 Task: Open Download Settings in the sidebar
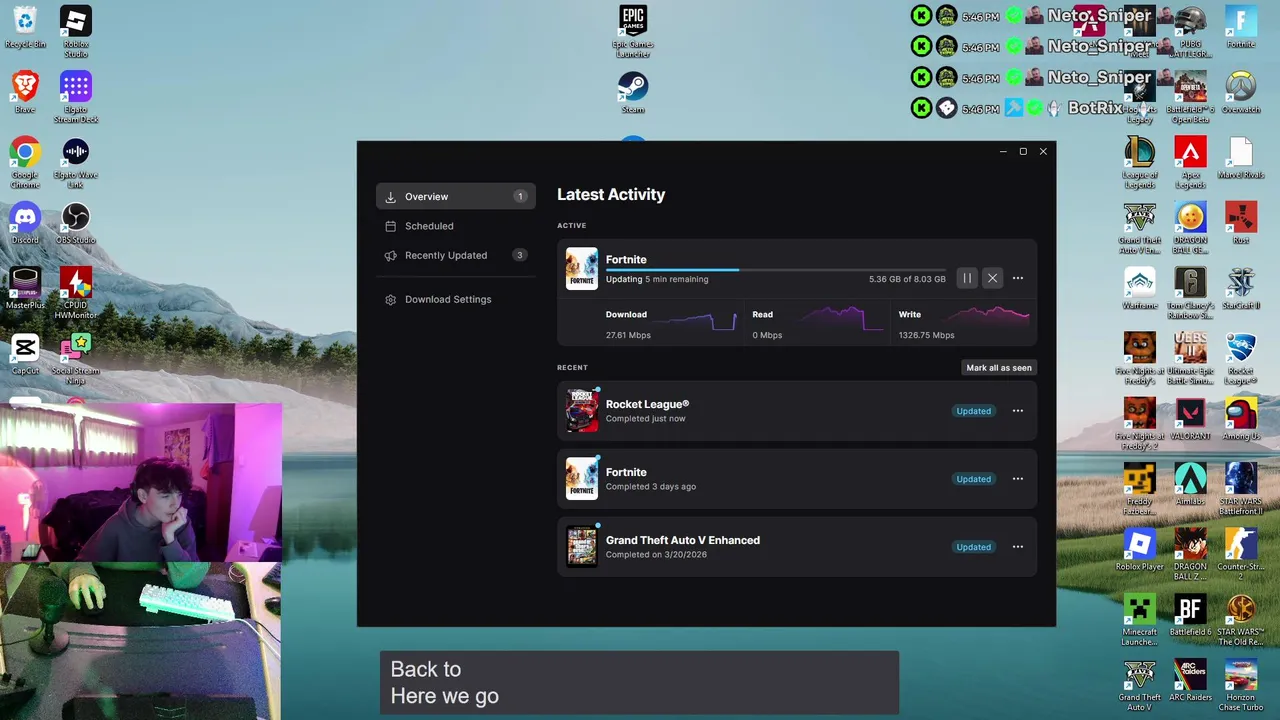[456, 299]
